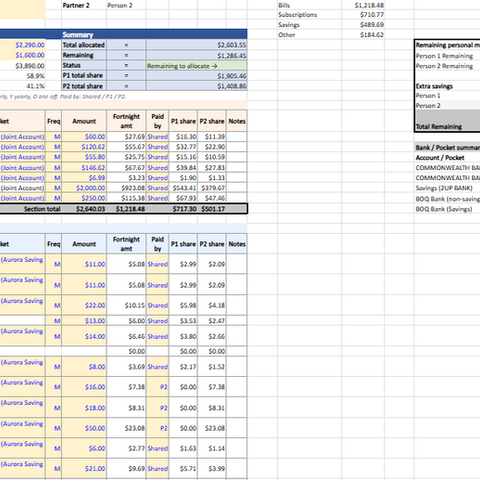Select the 'BOQ Bank (non-saving' row
Viewport: 480px width, 480px height.
[x=448, y=199]
